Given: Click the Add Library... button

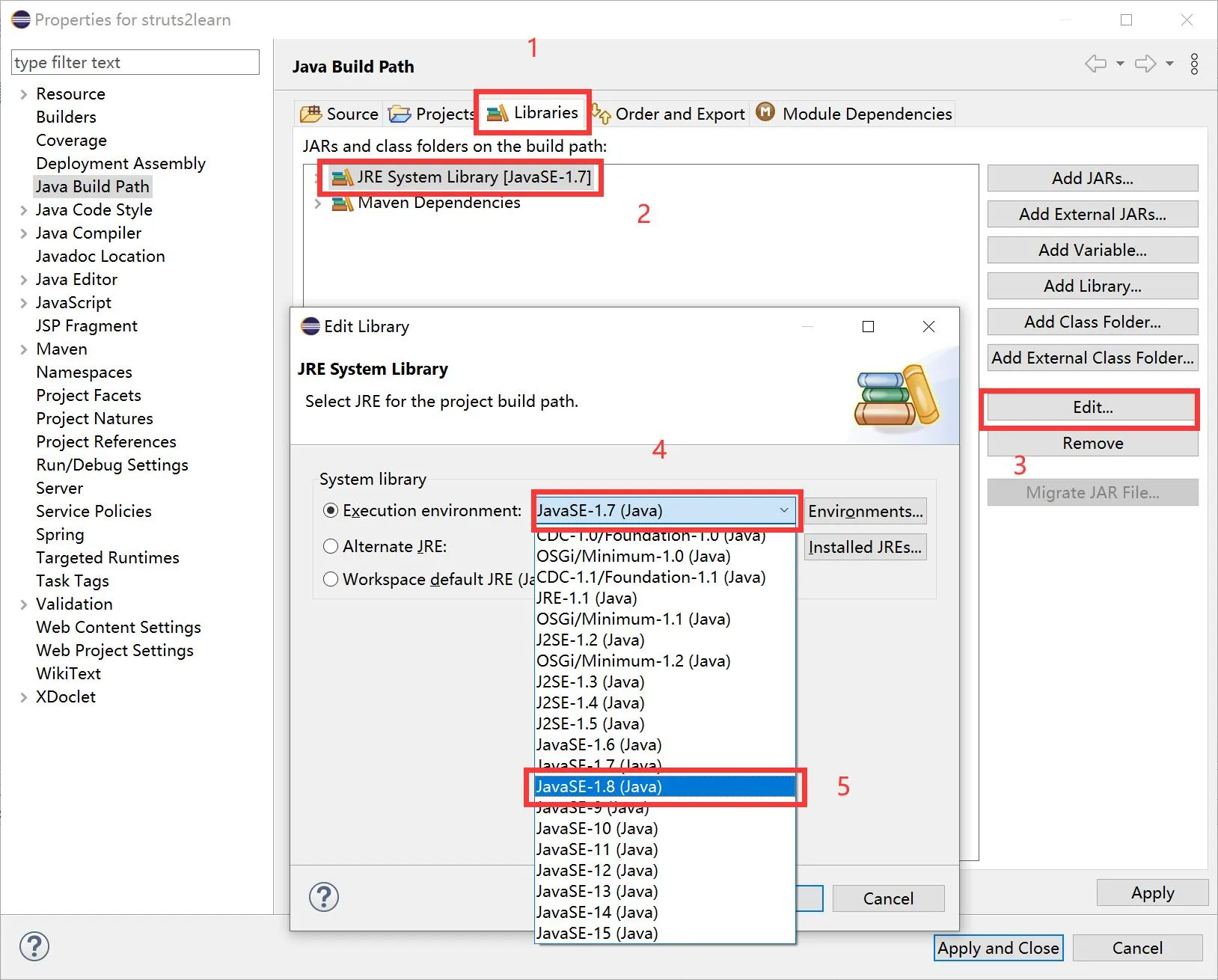Looking at the screenshot, I should click(1092, 286).
